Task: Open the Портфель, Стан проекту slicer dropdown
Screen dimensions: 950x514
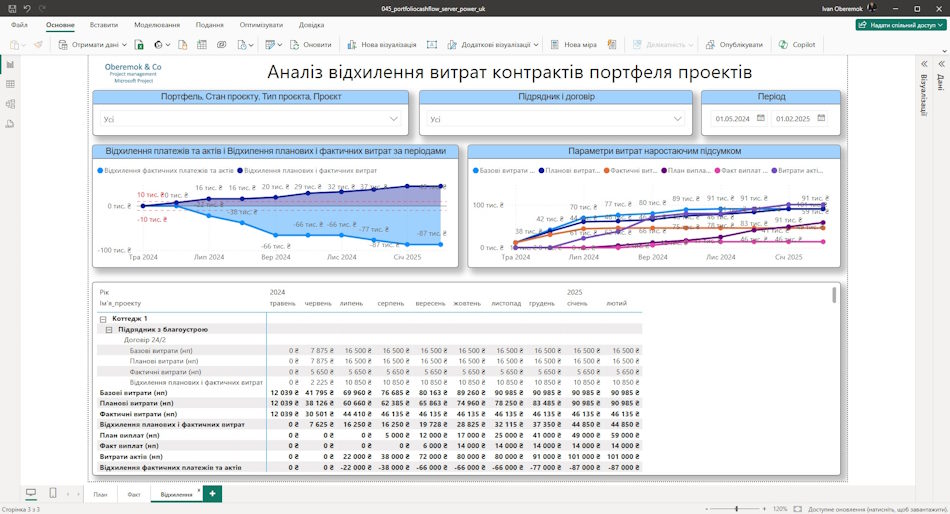Action: coord(251,119)
